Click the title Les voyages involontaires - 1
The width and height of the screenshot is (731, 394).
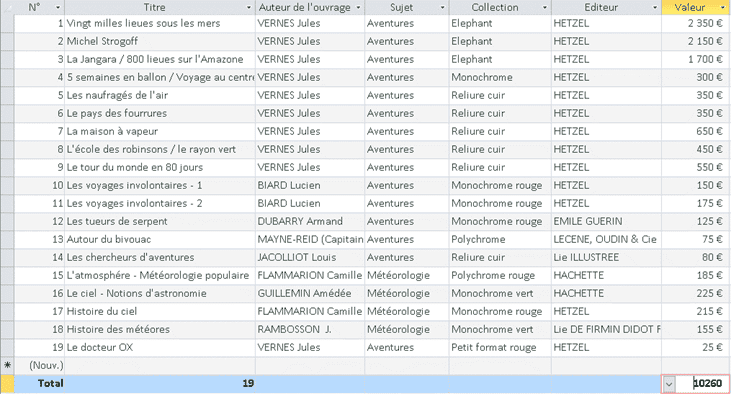tap(134, 185)
